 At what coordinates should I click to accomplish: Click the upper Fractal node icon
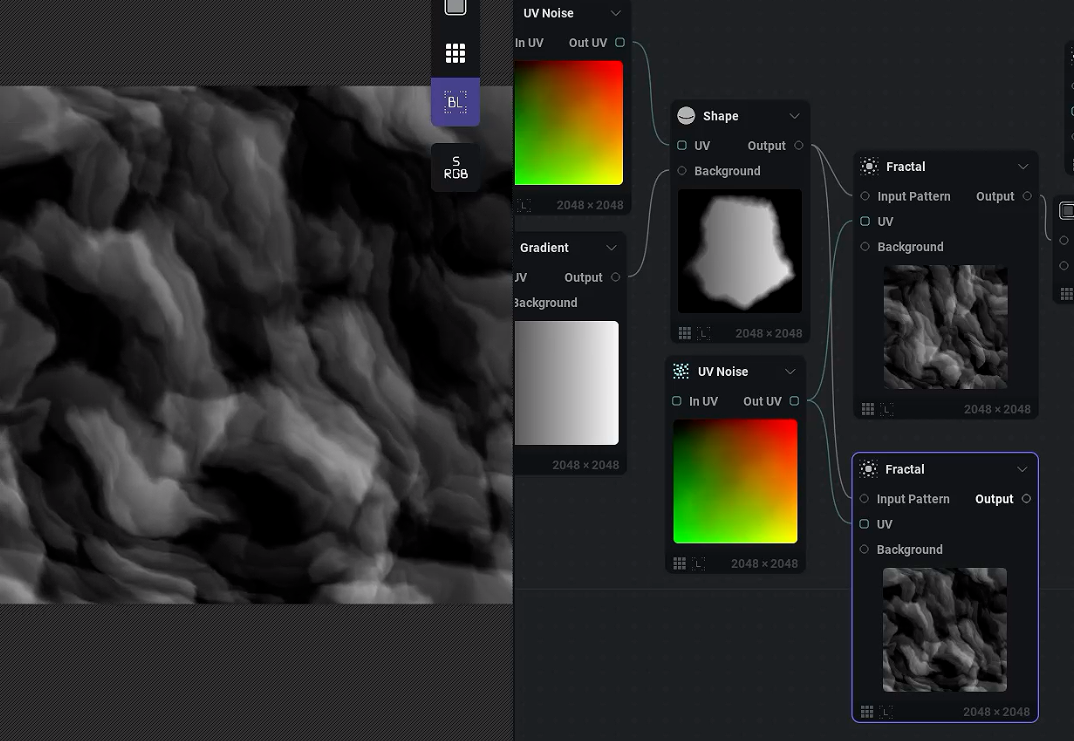[869, 166]
